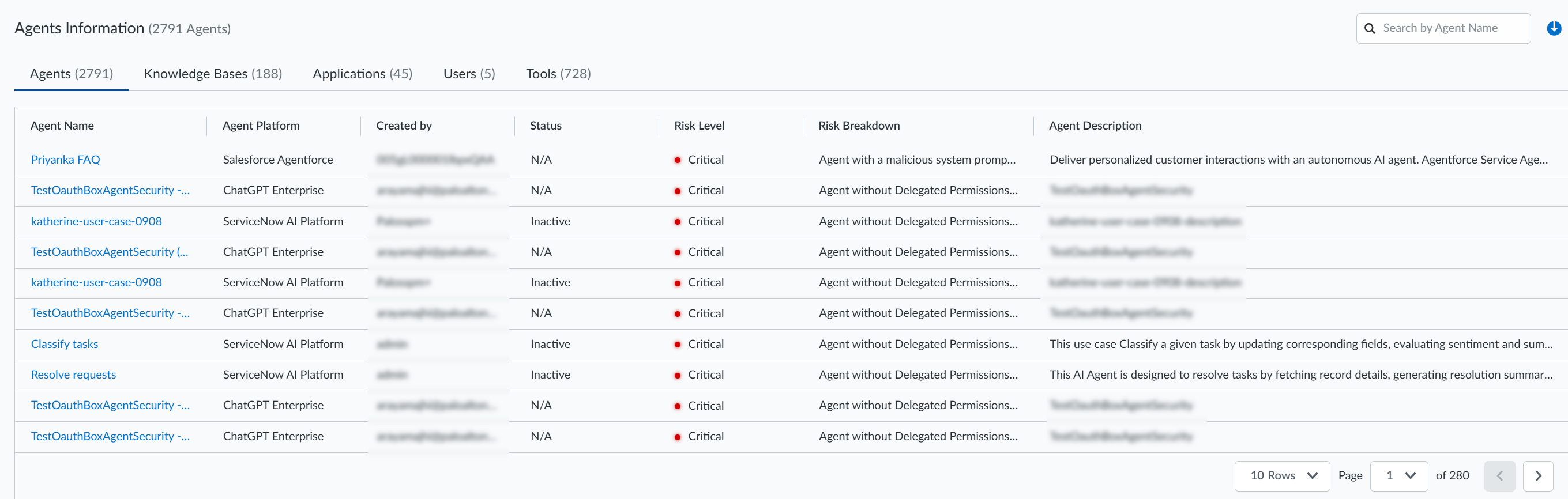This screenshot has width=1568, height=499.
Task: Open the page number dropdown
Action: coord(1398,476)
